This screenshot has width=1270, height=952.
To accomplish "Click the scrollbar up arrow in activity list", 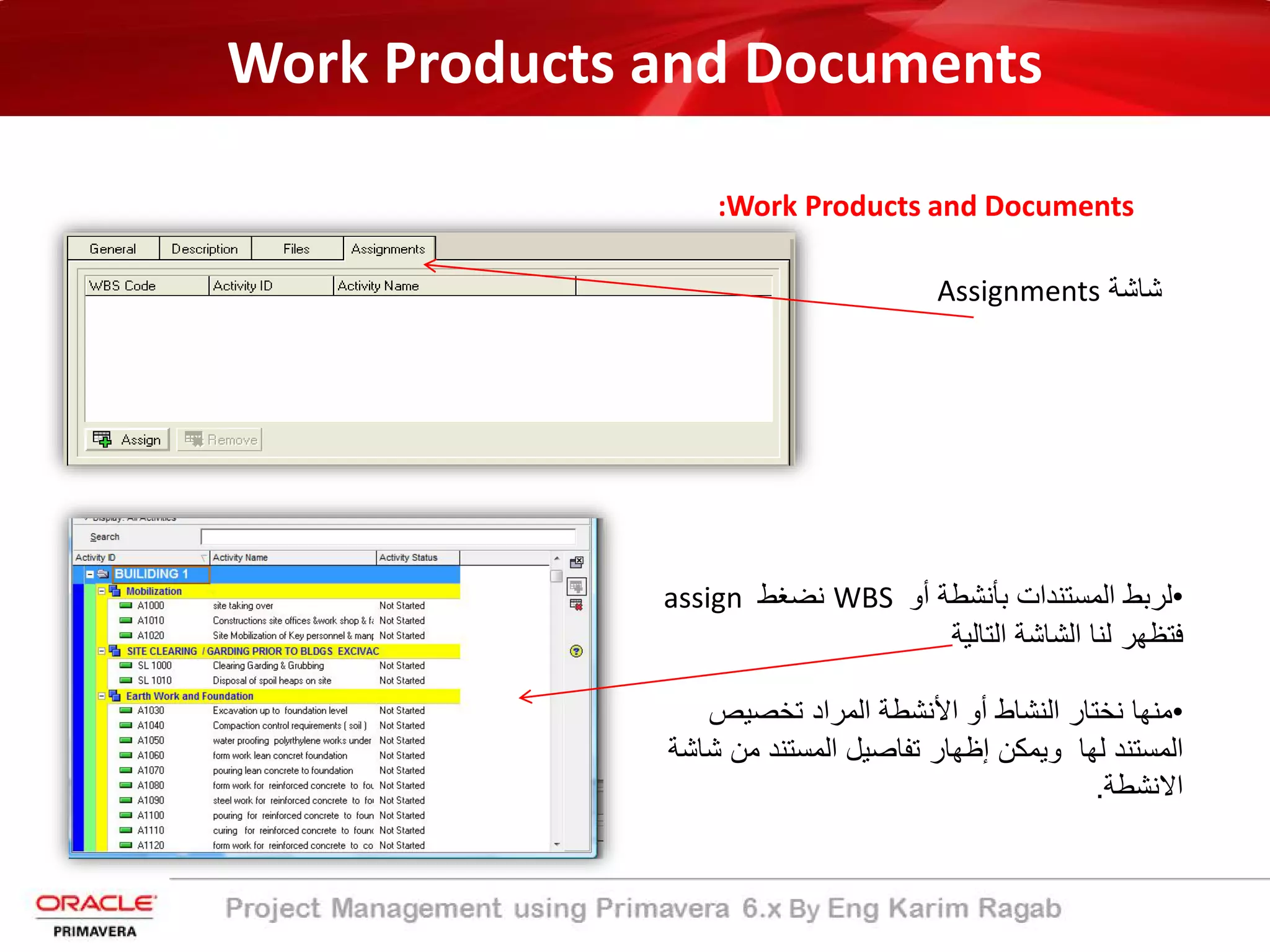I will pos(556,558).
